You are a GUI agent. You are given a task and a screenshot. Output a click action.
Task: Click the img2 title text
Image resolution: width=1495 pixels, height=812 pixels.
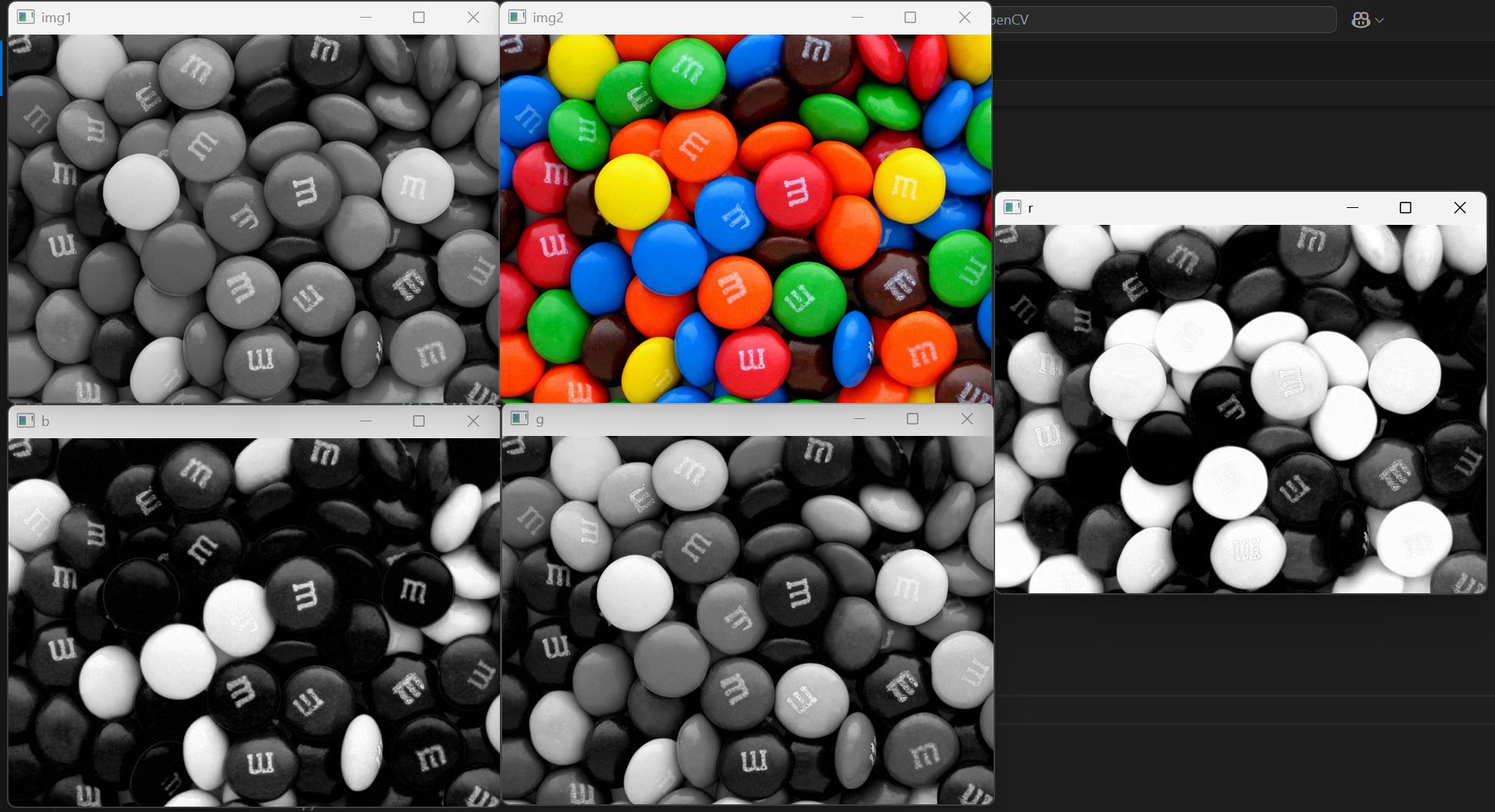click(548, 18)
